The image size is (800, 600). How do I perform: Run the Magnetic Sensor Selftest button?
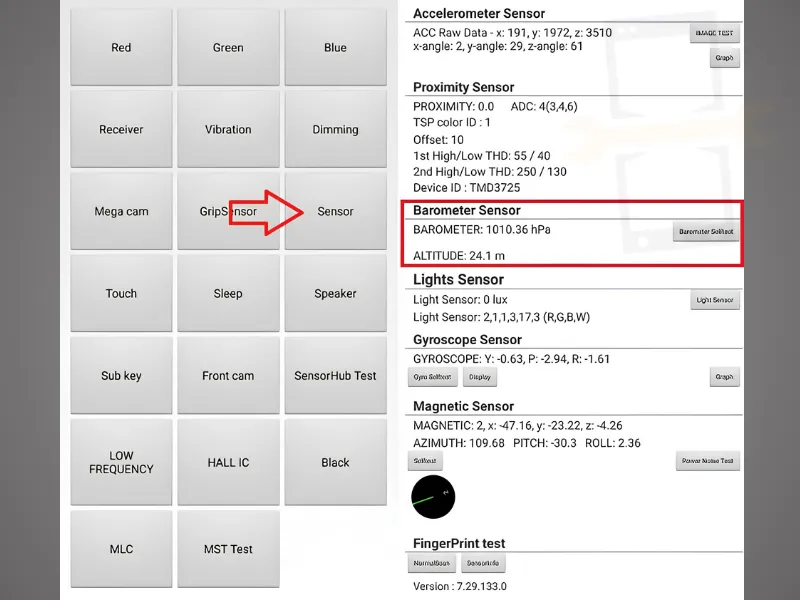tap(425, 461)
